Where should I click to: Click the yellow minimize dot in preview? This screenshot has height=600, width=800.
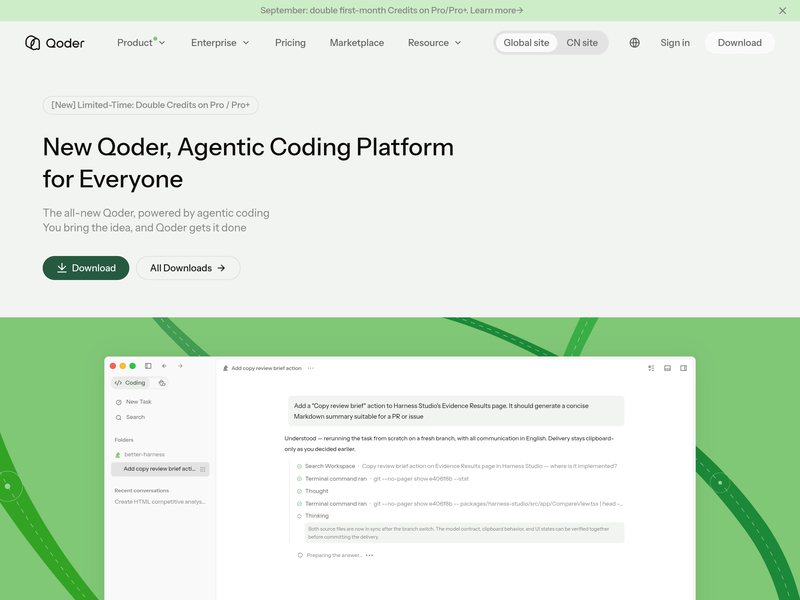pyautogui.click(x=122, y=366)
